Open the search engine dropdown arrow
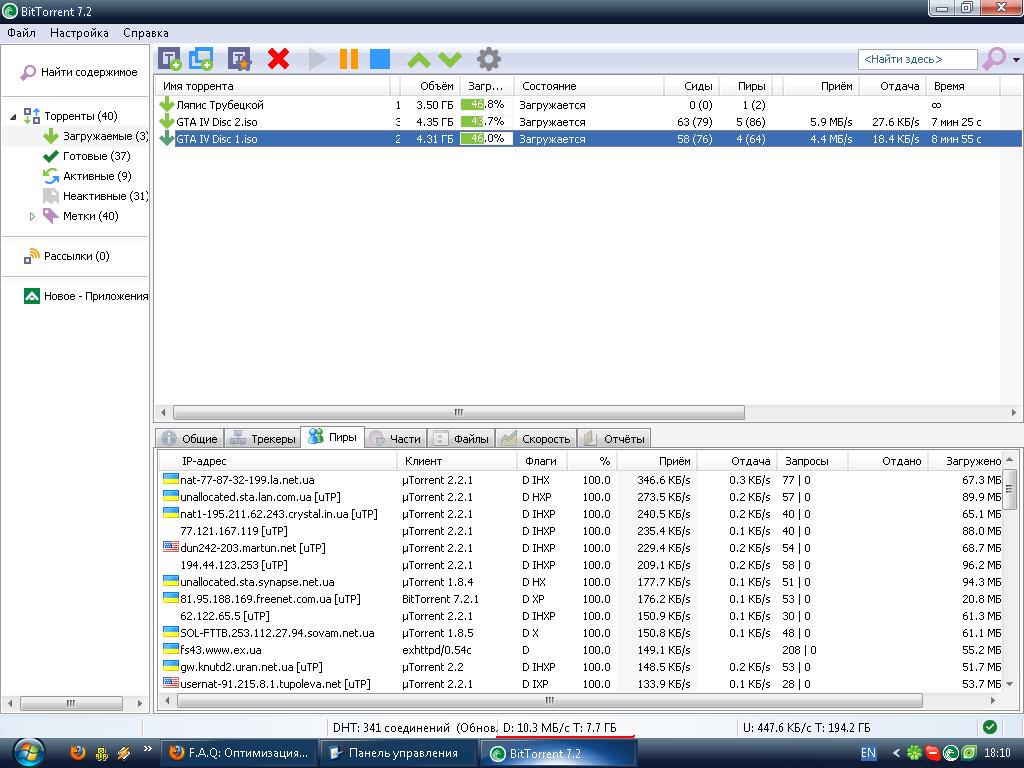This screenshot has width=1024, height=768. pos(1015,60)
